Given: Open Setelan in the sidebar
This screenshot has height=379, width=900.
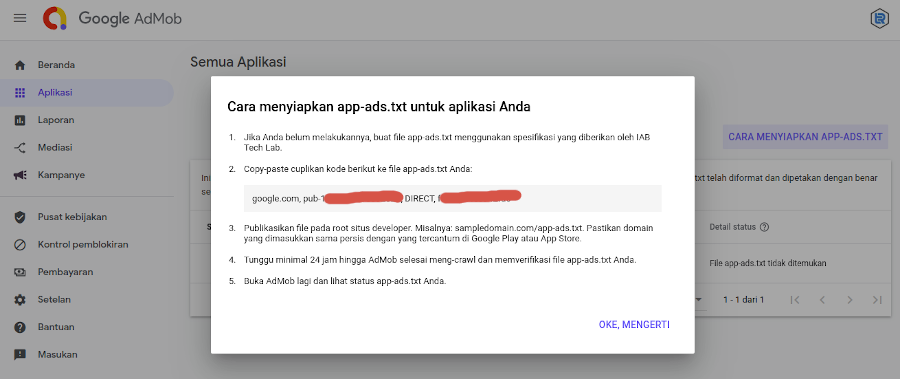Looking at the screenshot, I should point(87,300).
